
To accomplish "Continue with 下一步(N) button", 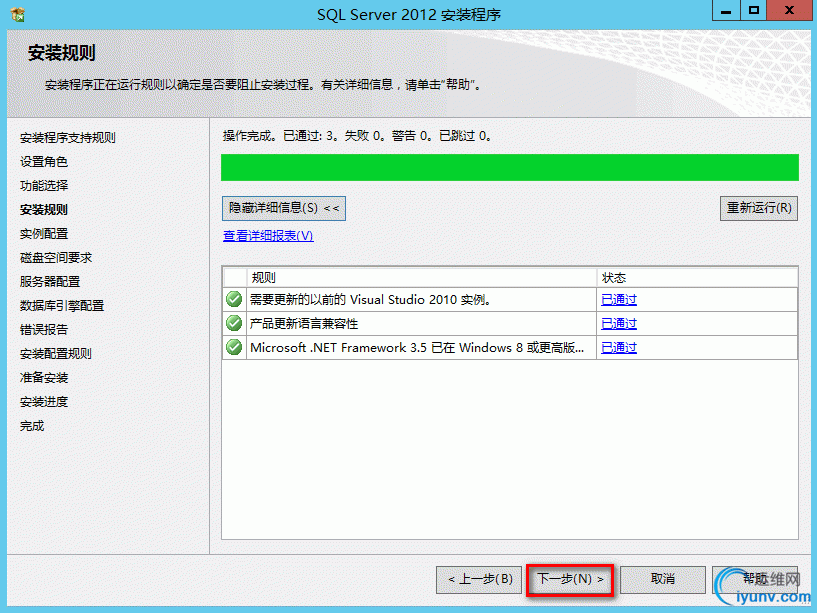I will 570,580.
